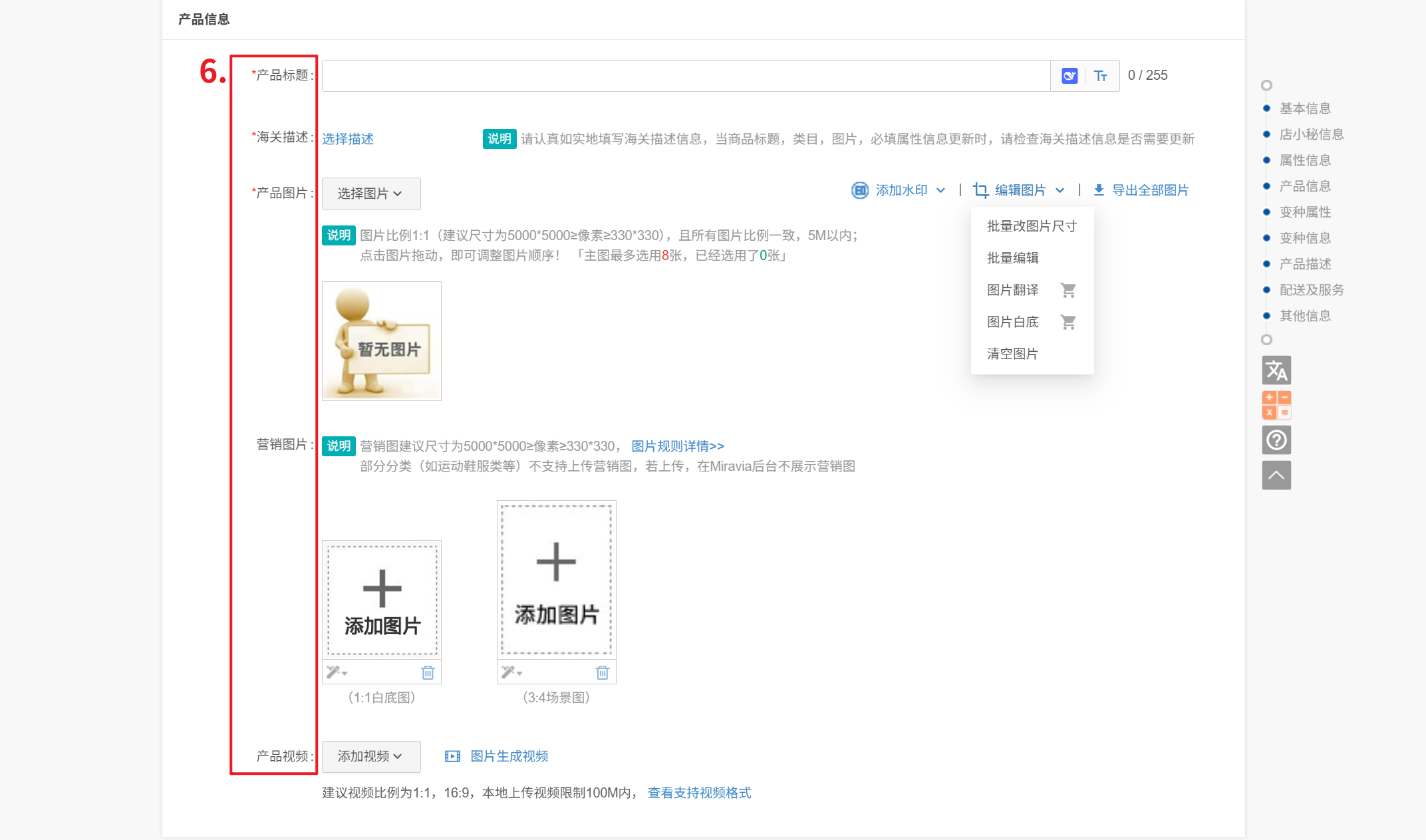The image size is (1426, 840).
Task: Collapse the 编辑图片 dropdown menu
Action: (1019, 191)
